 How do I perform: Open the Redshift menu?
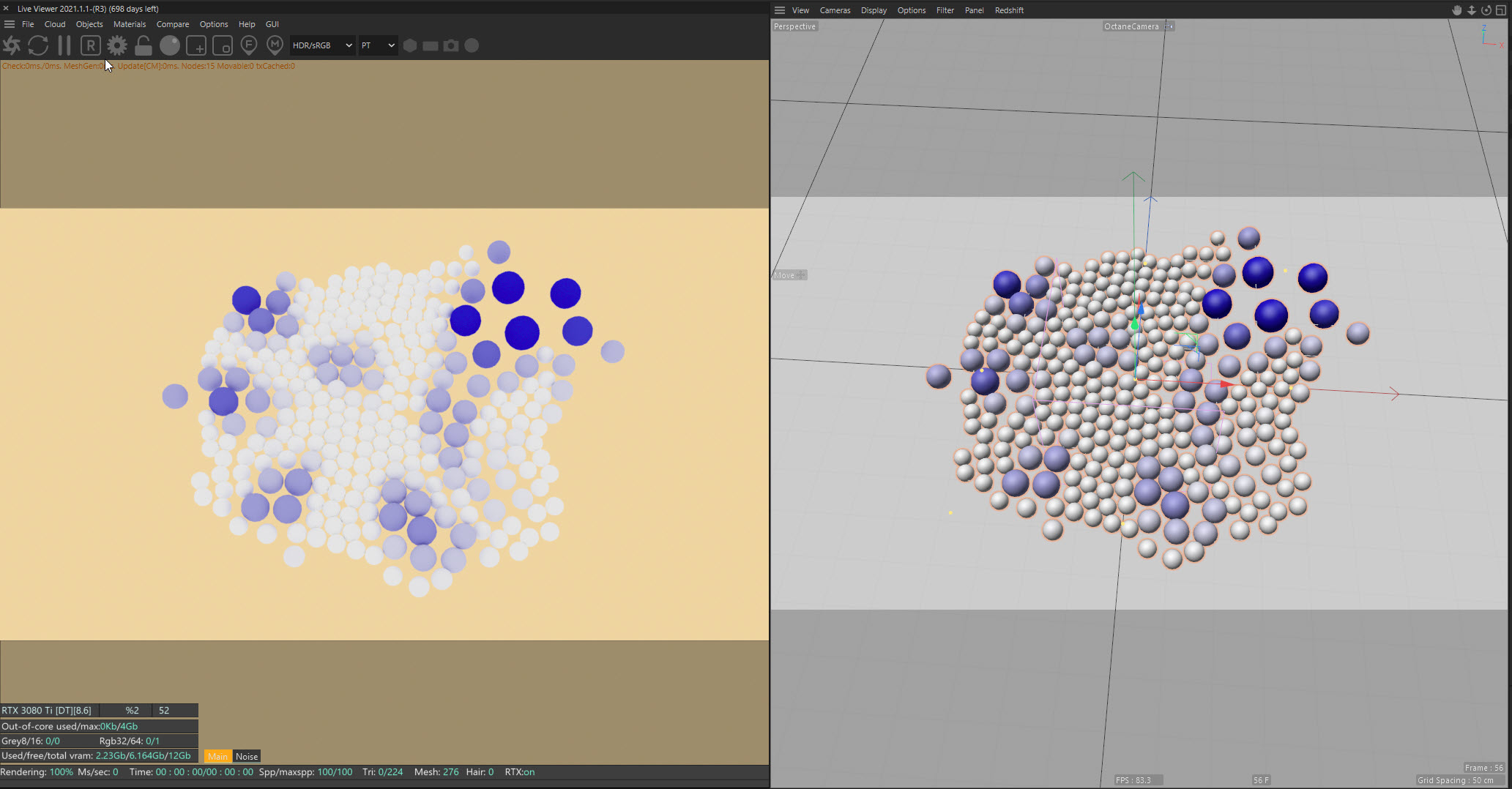[x=1009, y=10]
